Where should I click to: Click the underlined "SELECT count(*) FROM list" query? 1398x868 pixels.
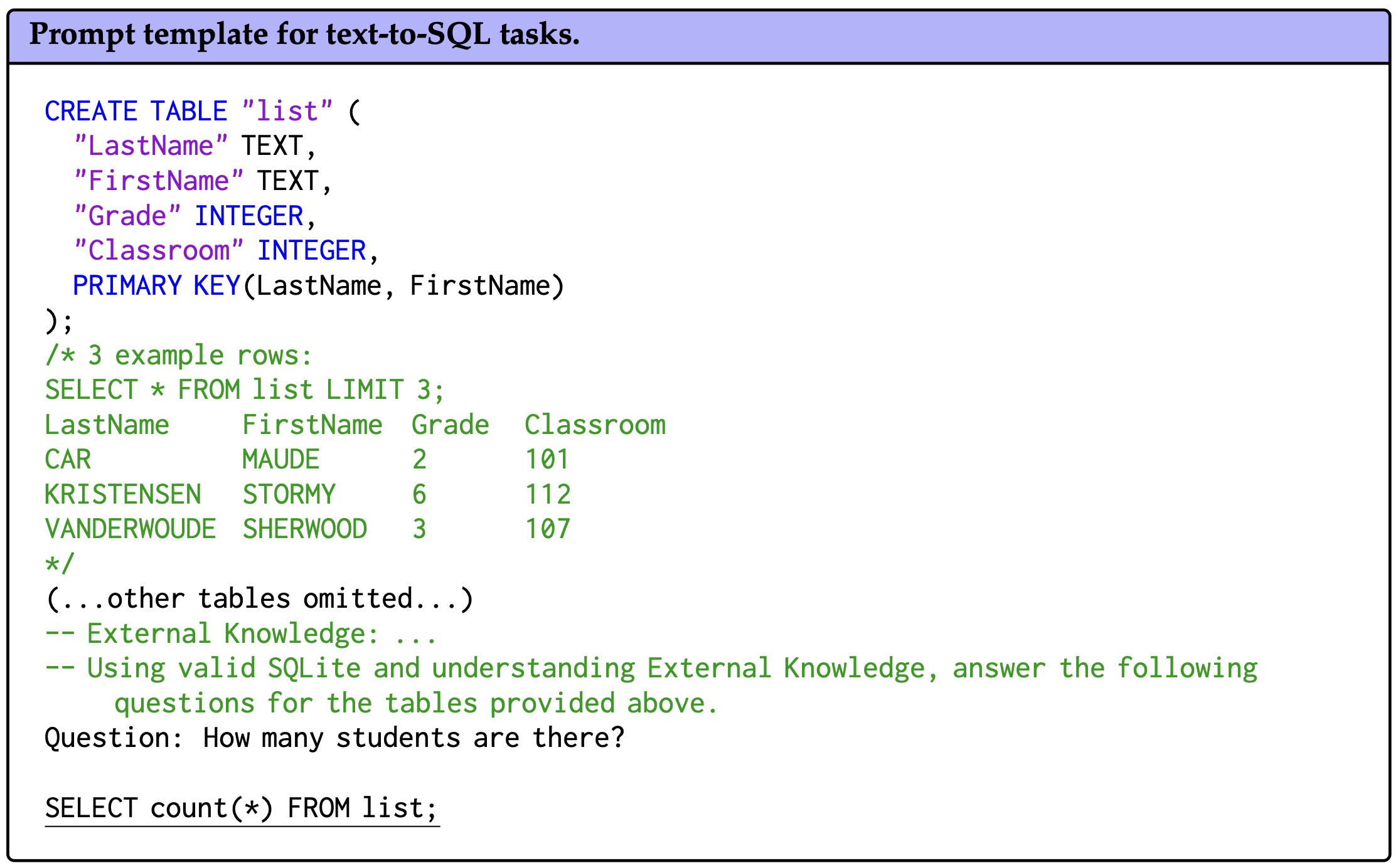[242, 808]
